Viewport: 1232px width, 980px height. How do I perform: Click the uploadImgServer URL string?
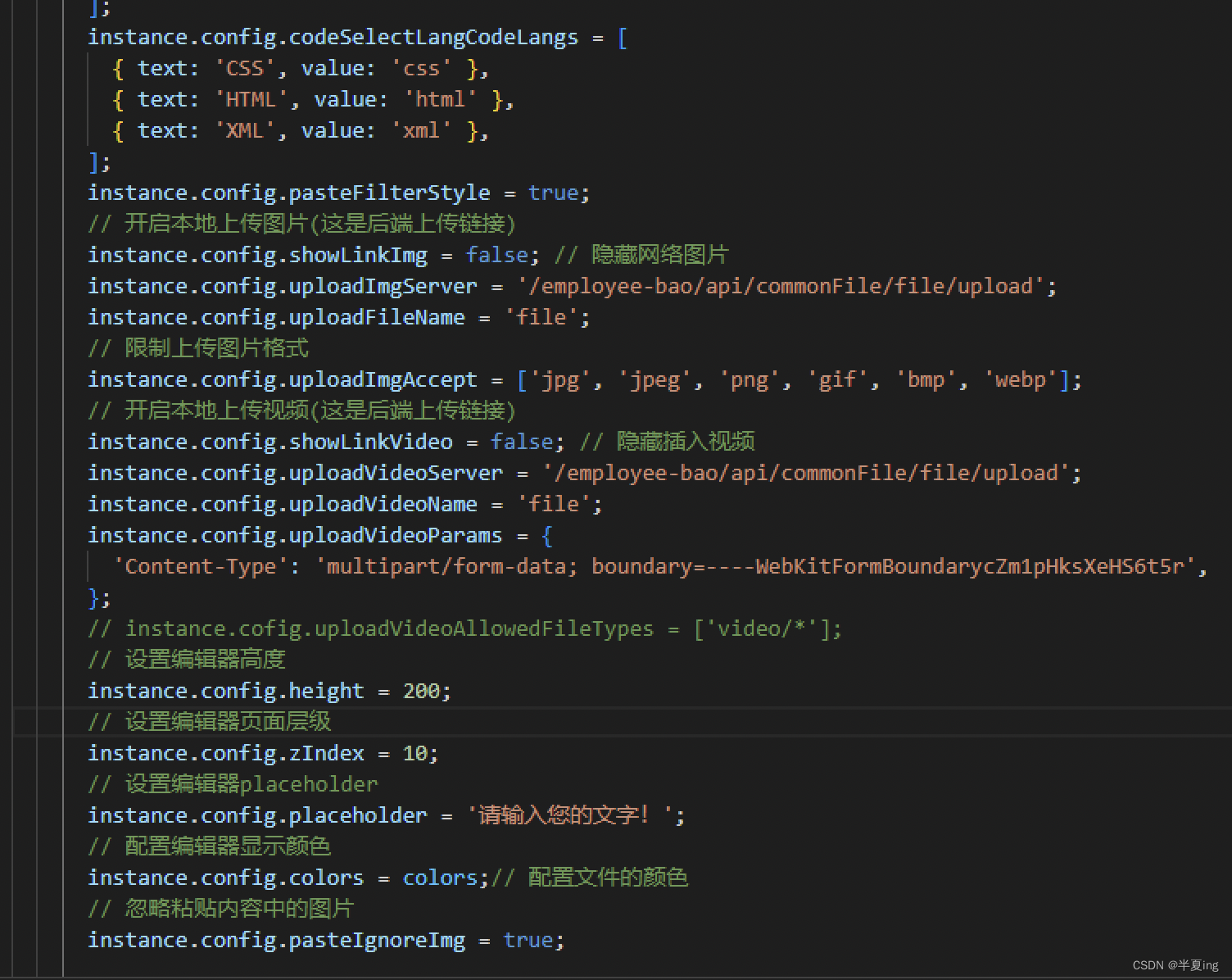point(780,287)
